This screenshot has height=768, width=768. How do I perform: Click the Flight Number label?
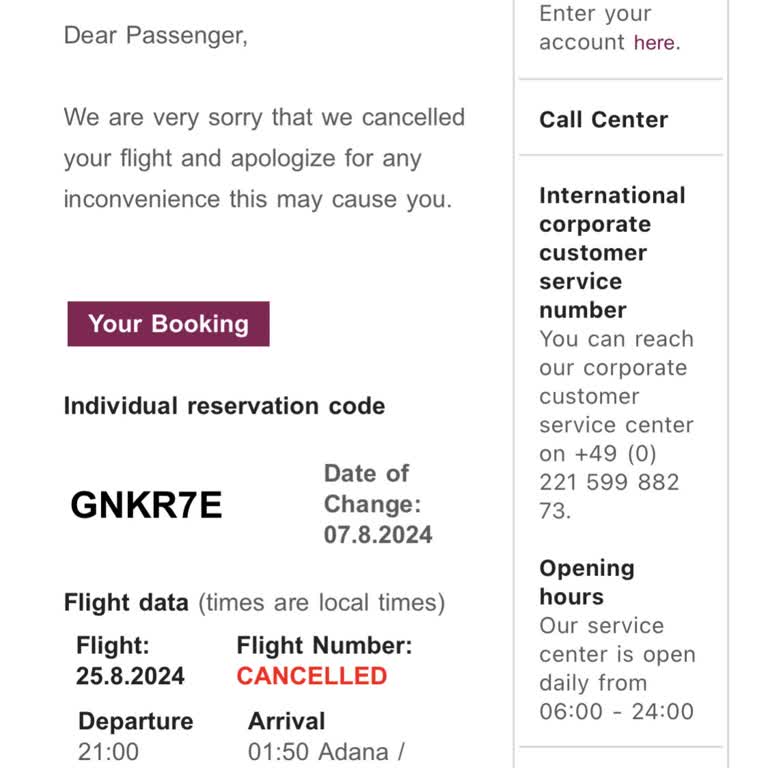click(324, 646)
